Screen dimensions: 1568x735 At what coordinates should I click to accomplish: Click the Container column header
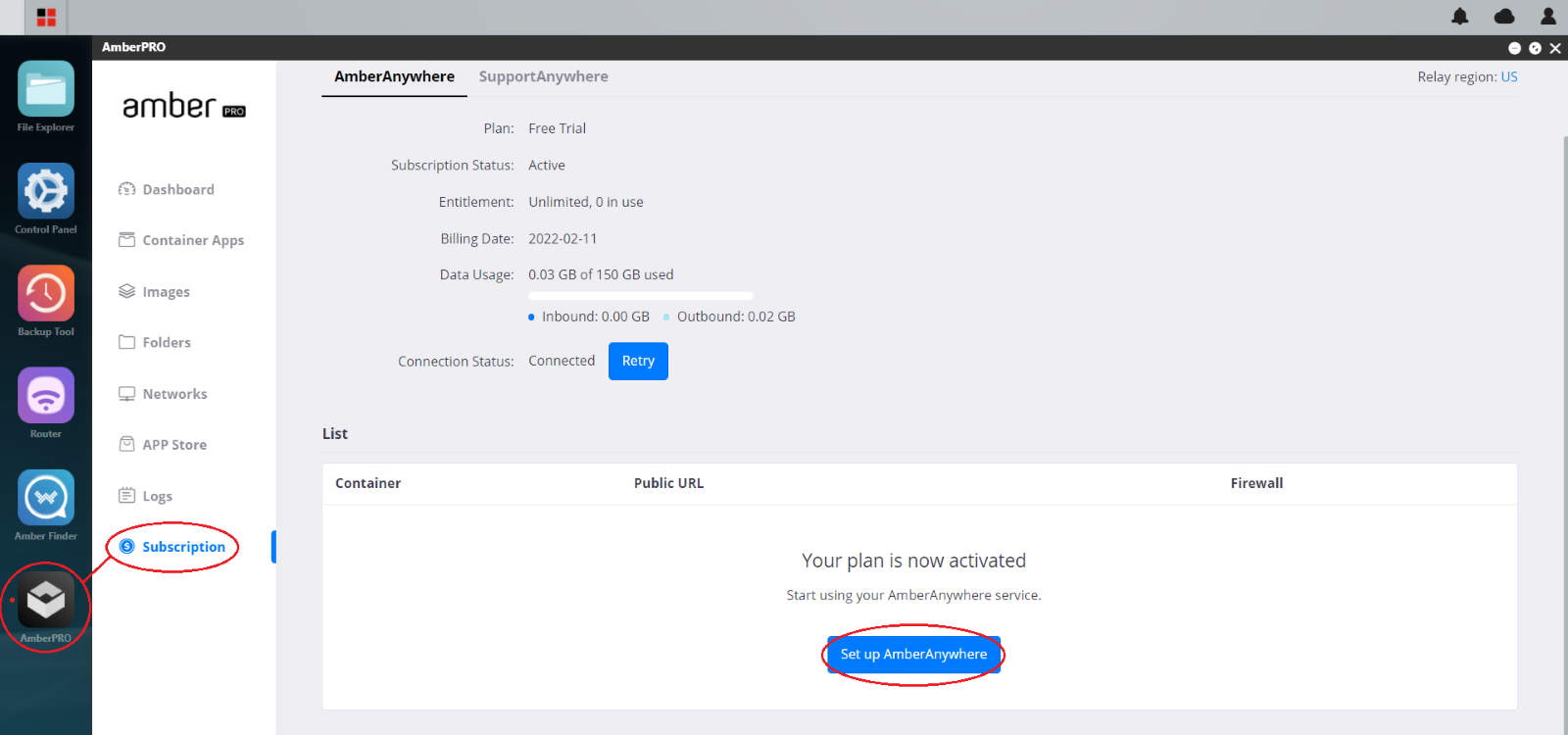pos(367,483)
